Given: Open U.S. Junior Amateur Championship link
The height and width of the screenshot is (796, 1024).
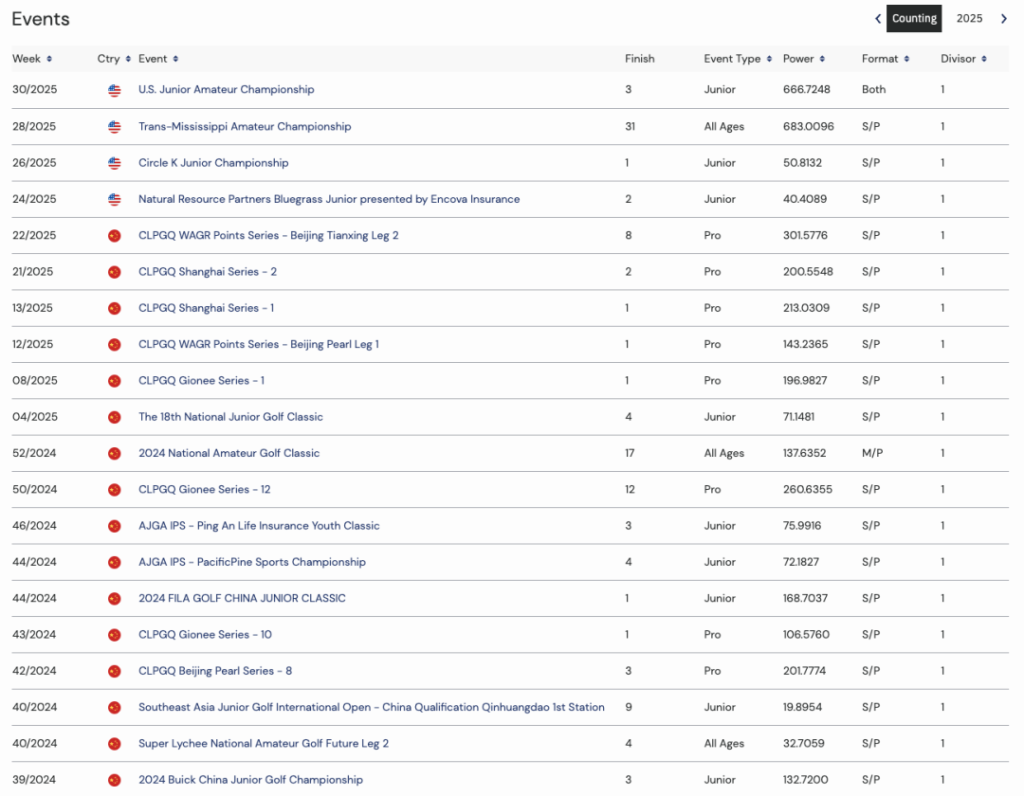Looking at the screenshot, I should [x=226, y=90].
